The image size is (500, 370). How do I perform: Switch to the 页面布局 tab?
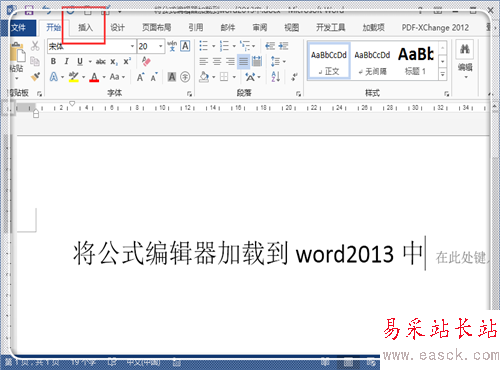tap(157, 28)
